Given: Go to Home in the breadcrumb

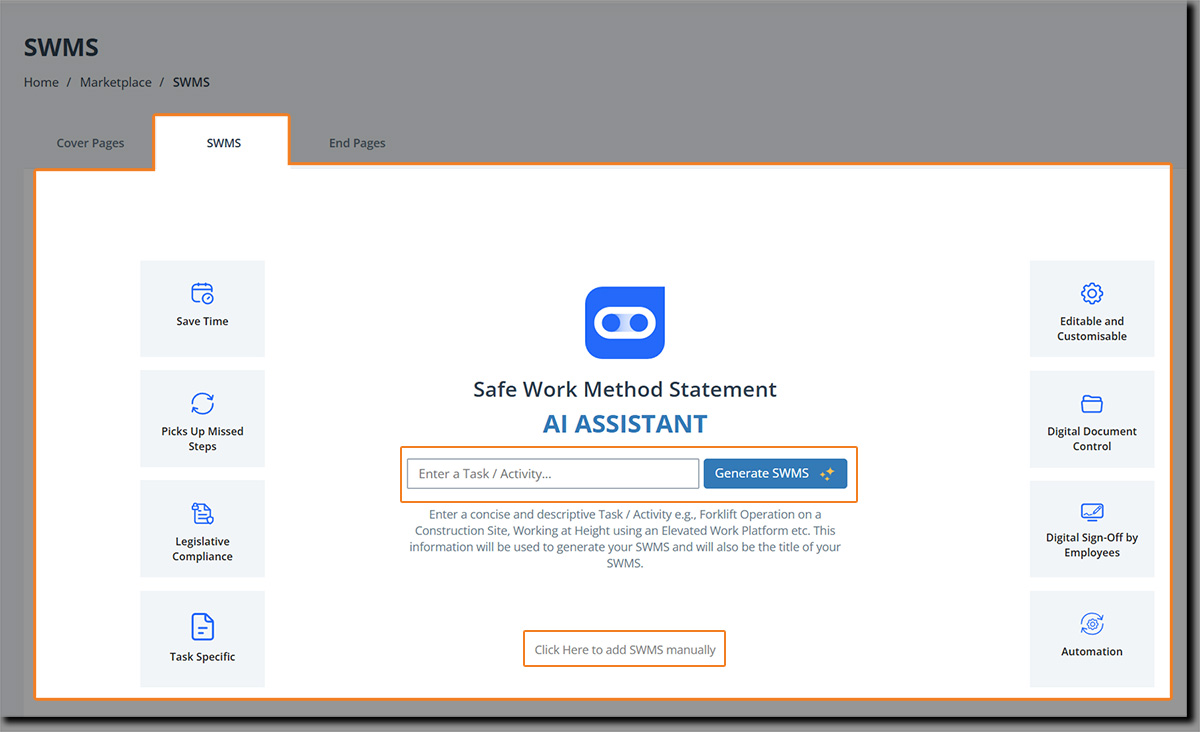Looking at the screenshot, I should coord(41,82).
